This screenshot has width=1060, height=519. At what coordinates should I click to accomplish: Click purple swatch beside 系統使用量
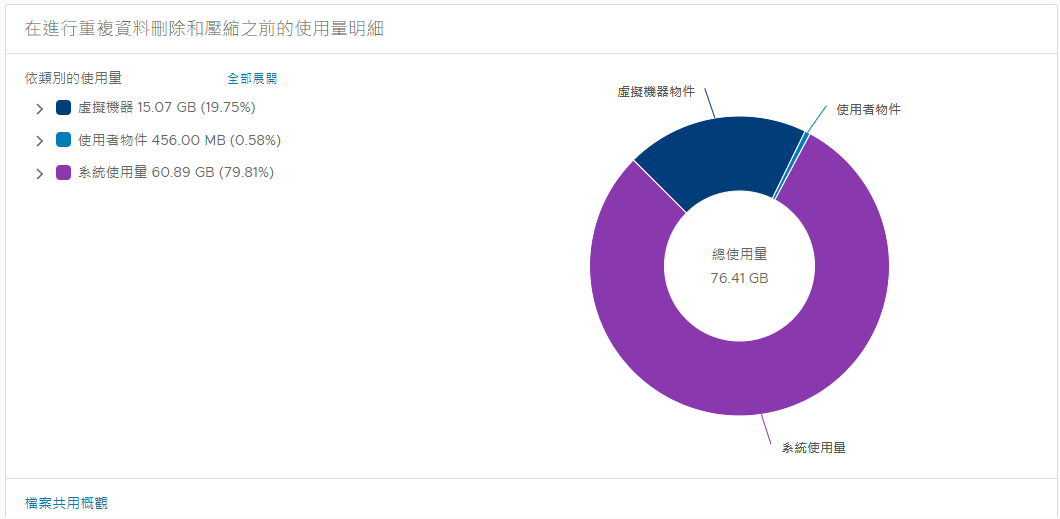63,173
